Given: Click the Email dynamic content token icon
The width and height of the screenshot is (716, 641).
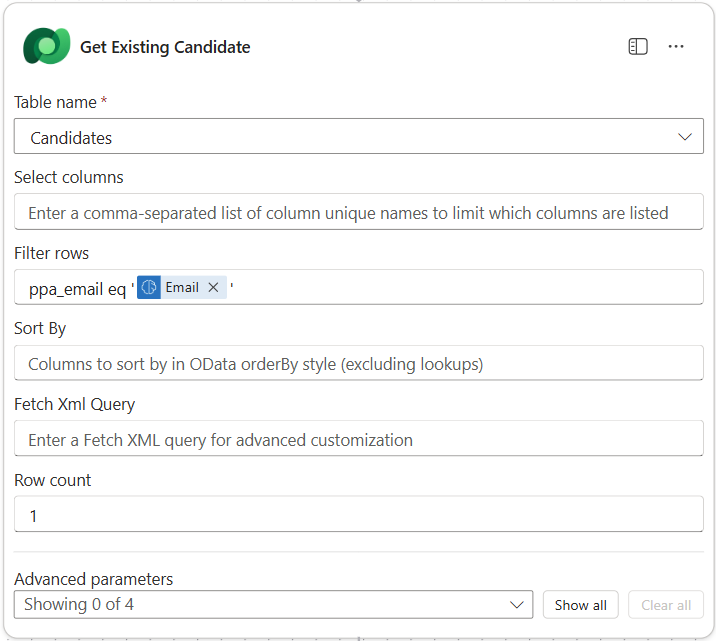Looking at the screenshot, I should pyautogui.click(x=149, y=288).
